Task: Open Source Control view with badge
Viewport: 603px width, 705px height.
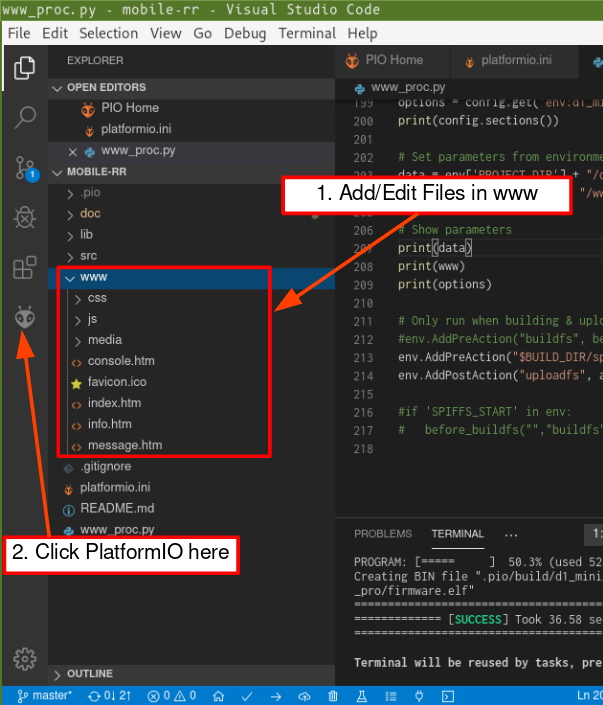Action: point(26,168)
